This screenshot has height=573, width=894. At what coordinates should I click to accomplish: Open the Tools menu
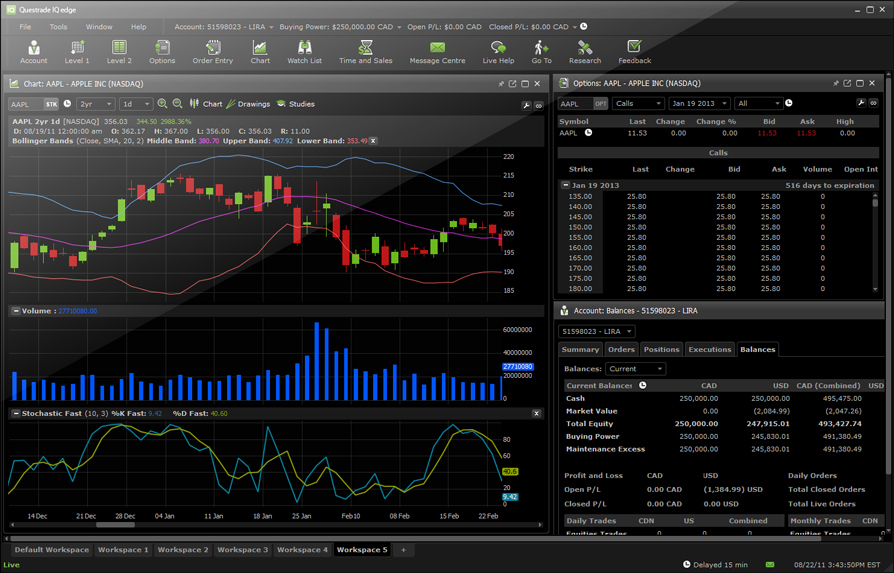coord(58,27)
